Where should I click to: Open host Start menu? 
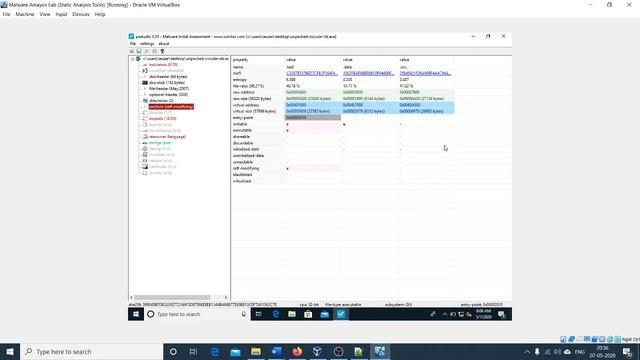(x=10, y=351)
